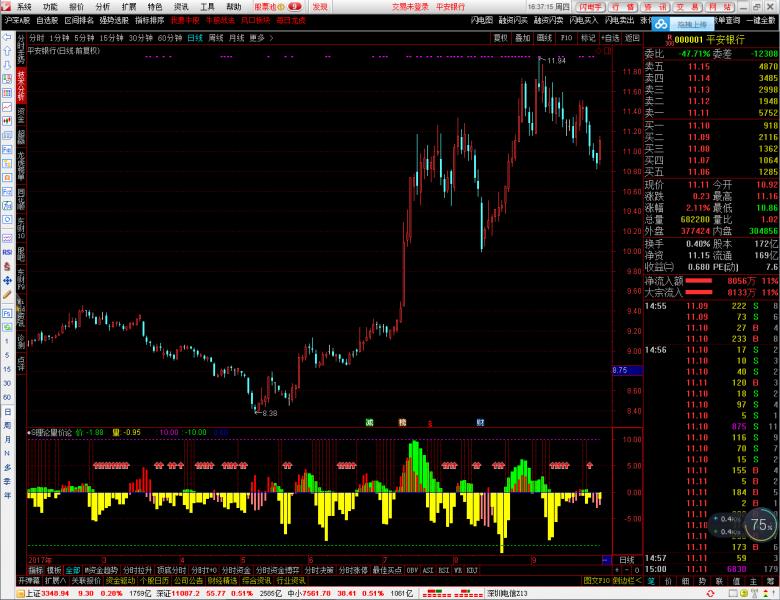The height and width of the screenshot is (600, 780).
Task: Click the blue cross move icon in sidebar
Action: click(x=7, y=281)
